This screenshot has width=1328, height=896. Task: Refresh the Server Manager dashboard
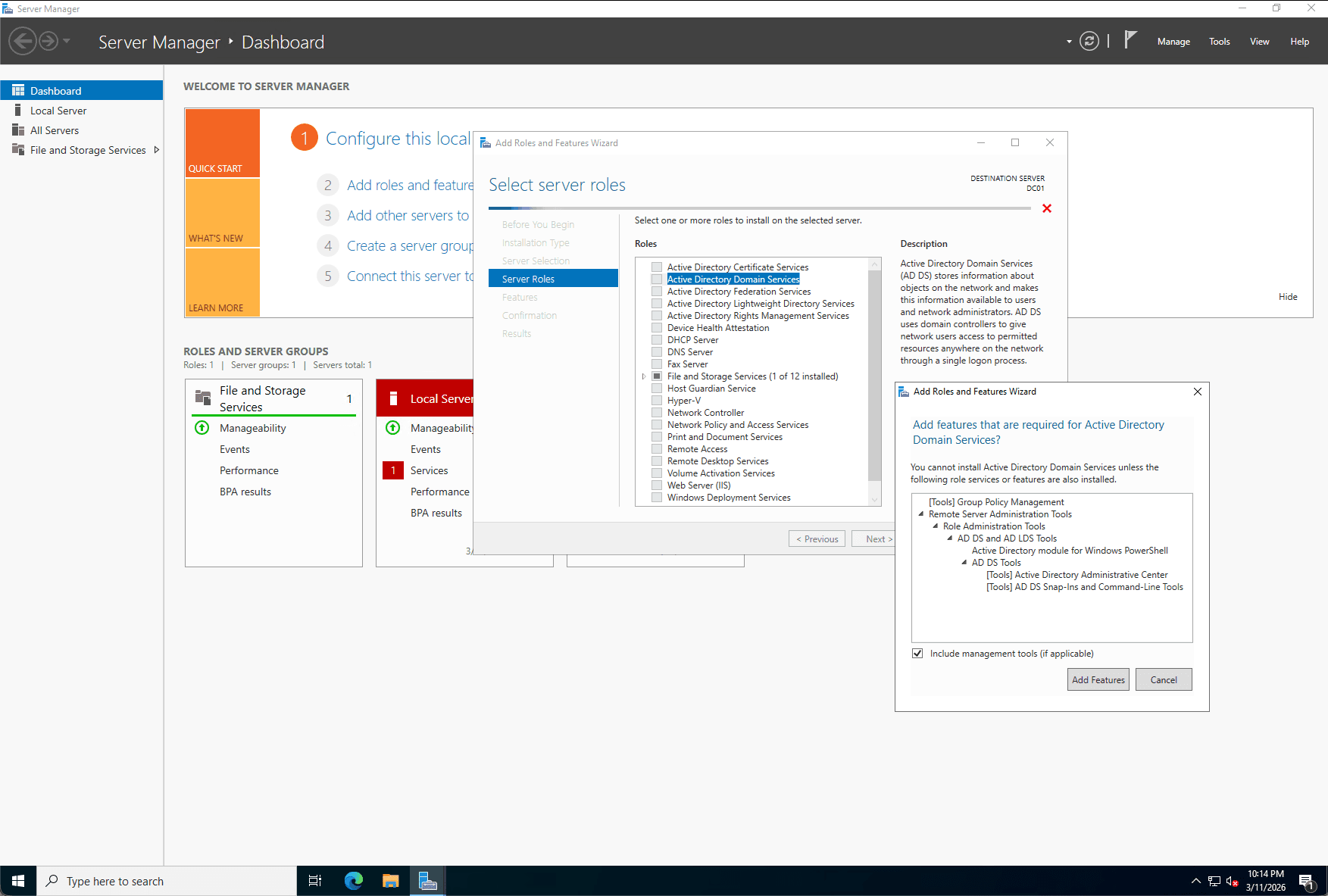click(1089, 41)
